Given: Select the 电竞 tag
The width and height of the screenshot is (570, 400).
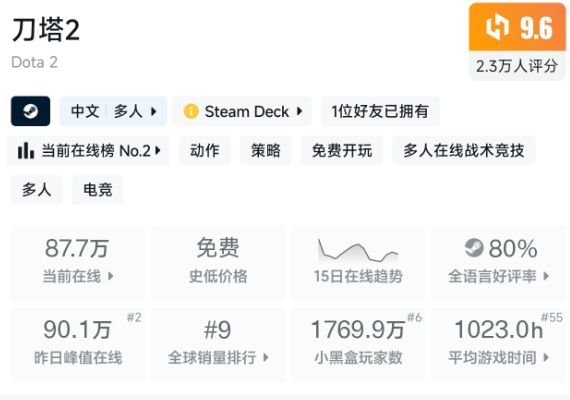Looking at the screenshot, I should (x=98, y=189).
